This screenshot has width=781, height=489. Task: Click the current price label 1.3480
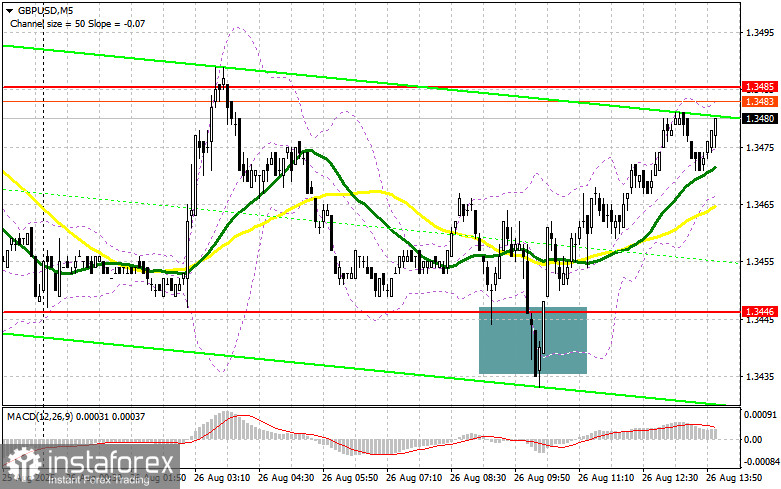tap(760, 119)
